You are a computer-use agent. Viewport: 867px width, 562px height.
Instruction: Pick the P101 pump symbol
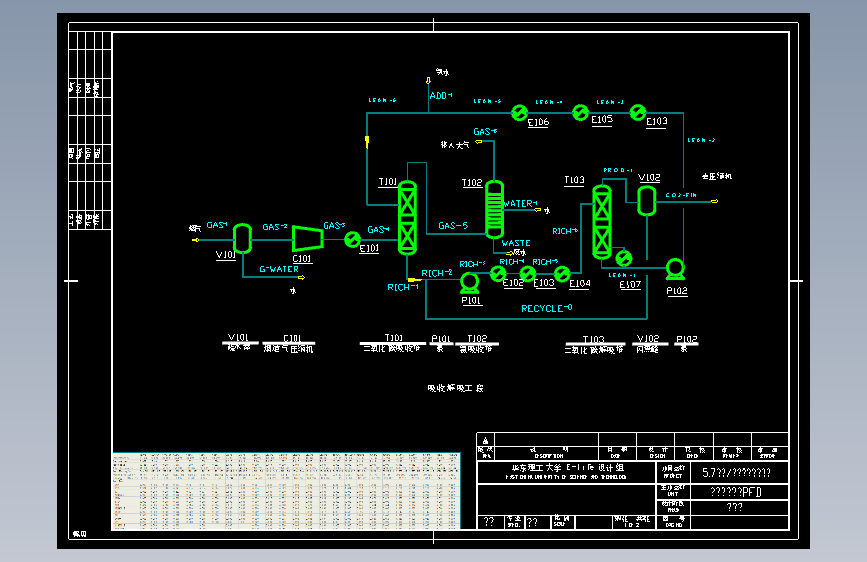pyautogui.click(x=470, y=283)
